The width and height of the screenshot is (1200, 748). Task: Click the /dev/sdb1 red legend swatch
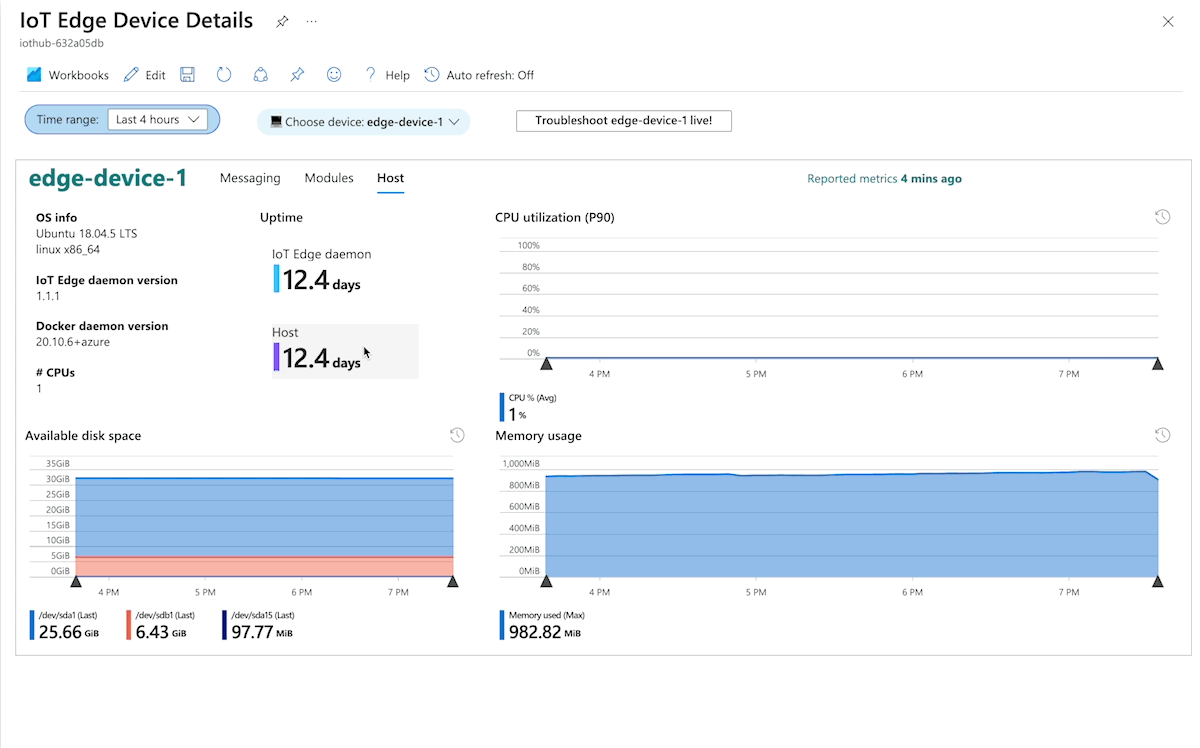[x=129, y=625]
